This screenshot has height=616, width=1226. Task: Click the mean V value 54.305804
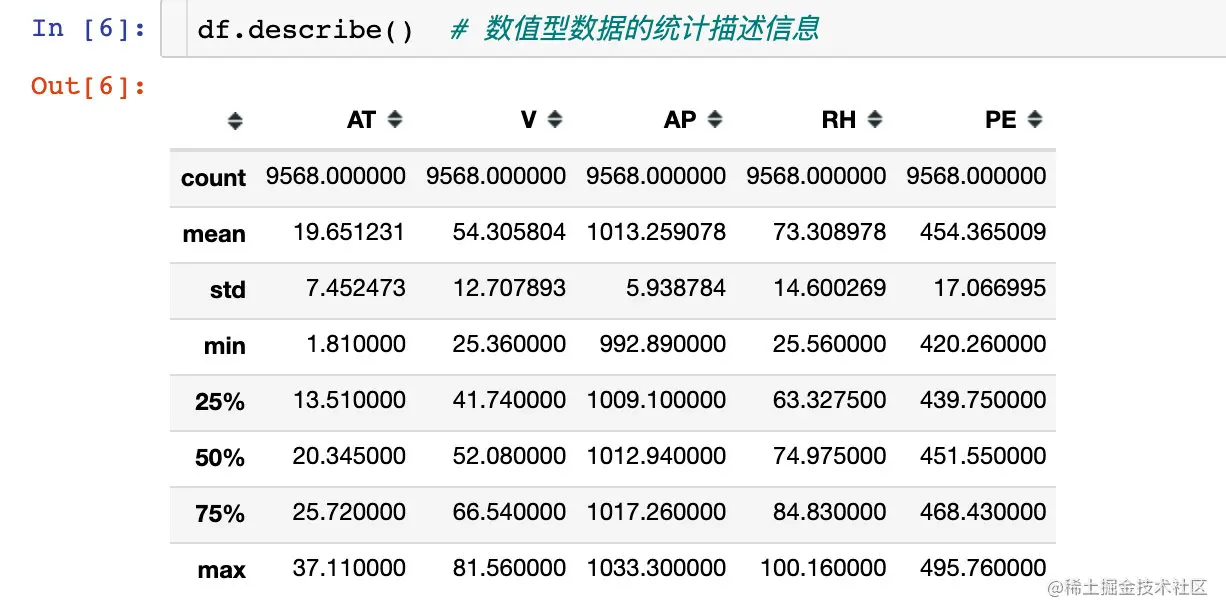pyautogui.click(x=509, y=232)
